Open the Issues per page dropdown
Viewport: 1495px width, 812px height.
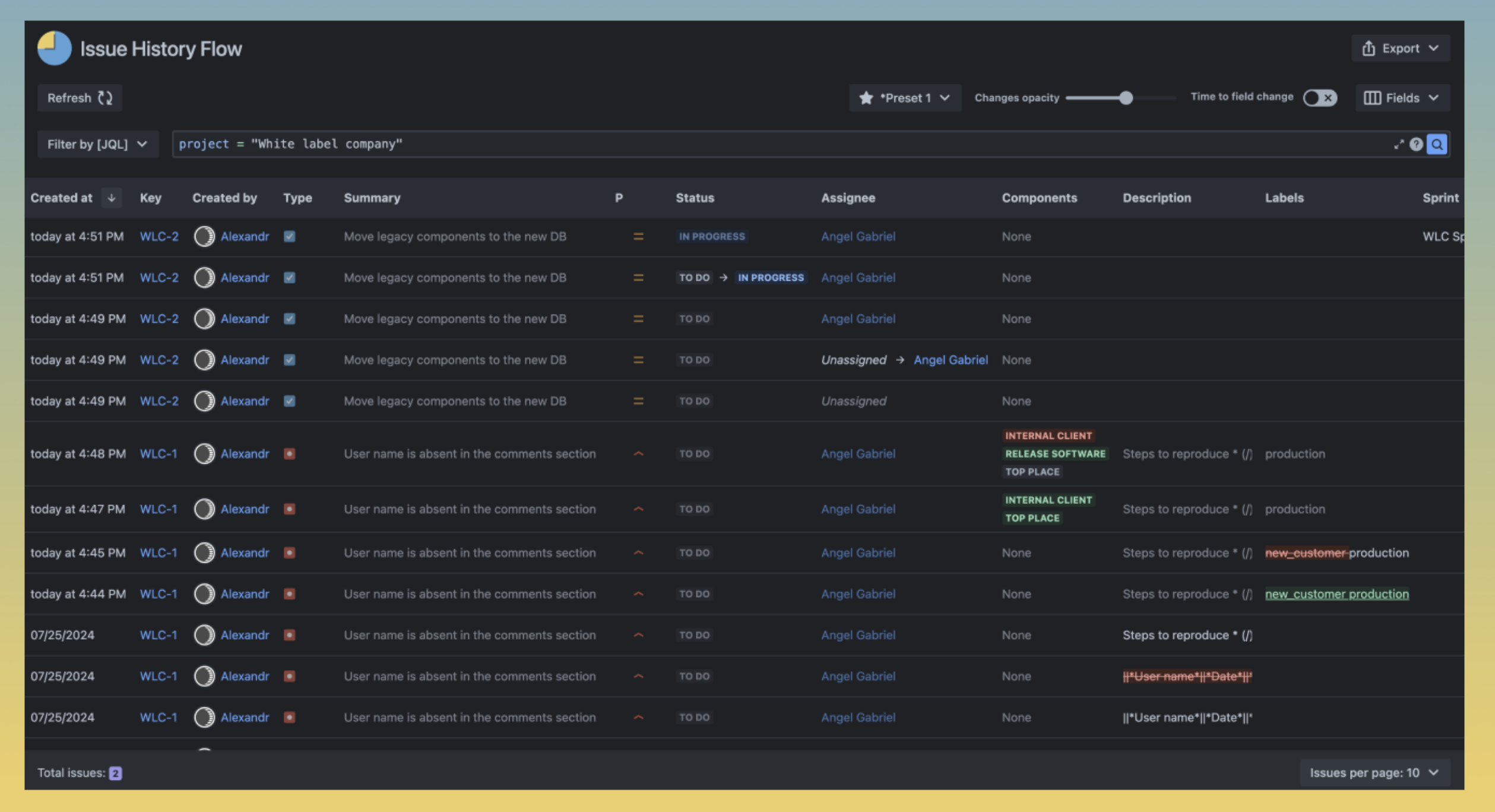(1374, 772)
